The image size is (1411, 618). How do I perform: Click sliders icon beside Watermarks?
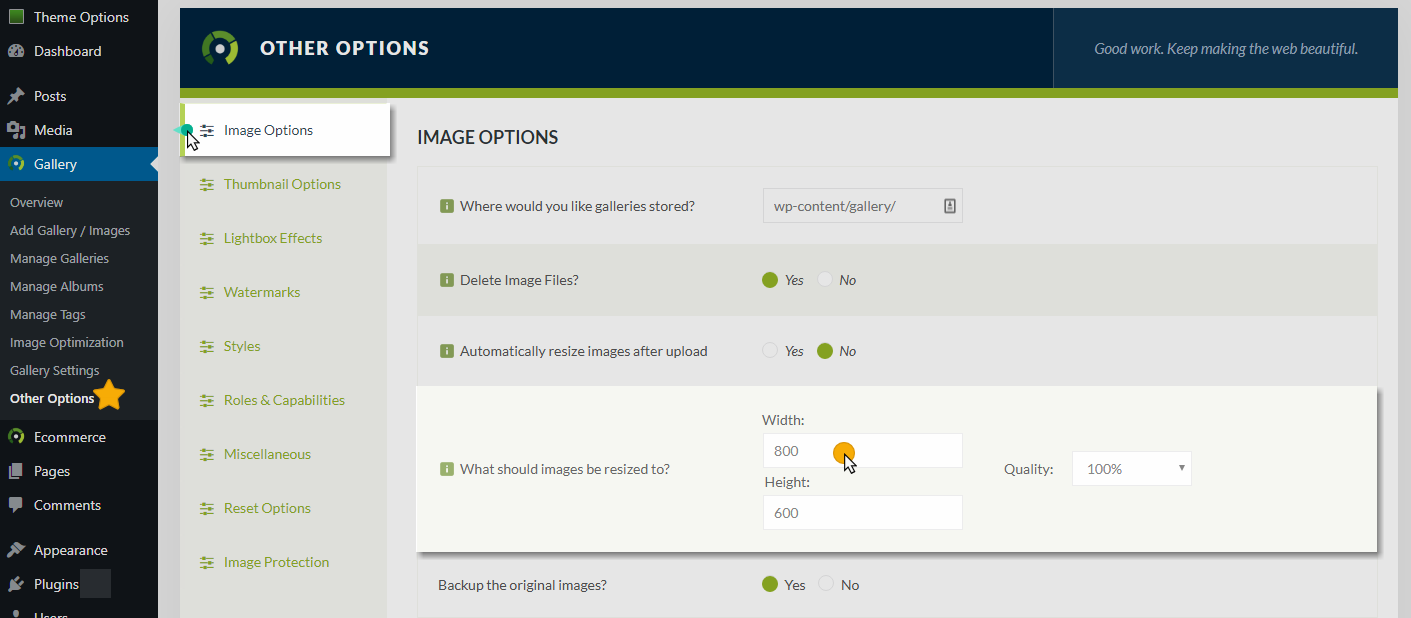tap(207, 292)
